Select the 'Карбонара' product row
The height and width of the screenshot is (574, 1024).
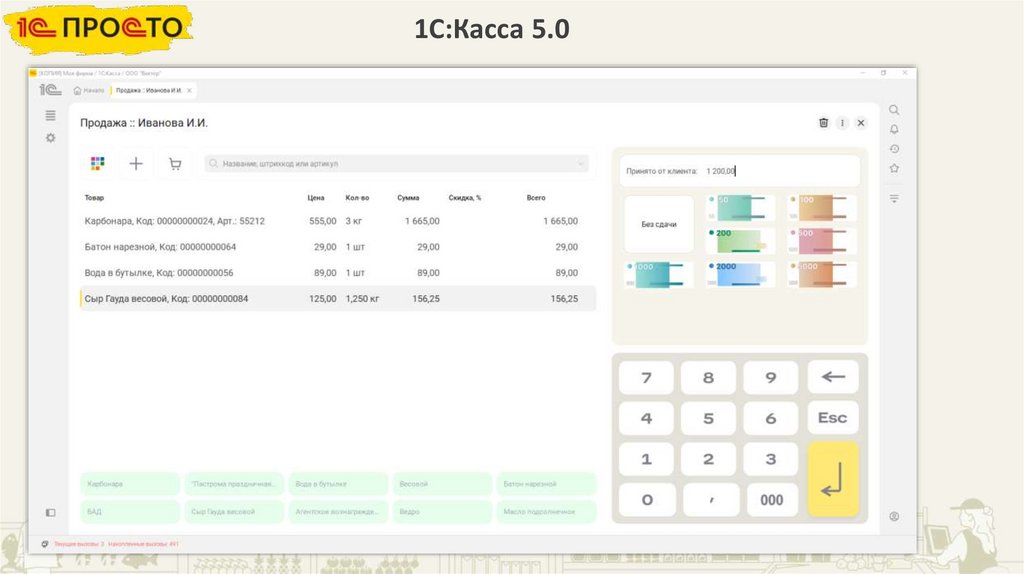[x=338, y=221]
